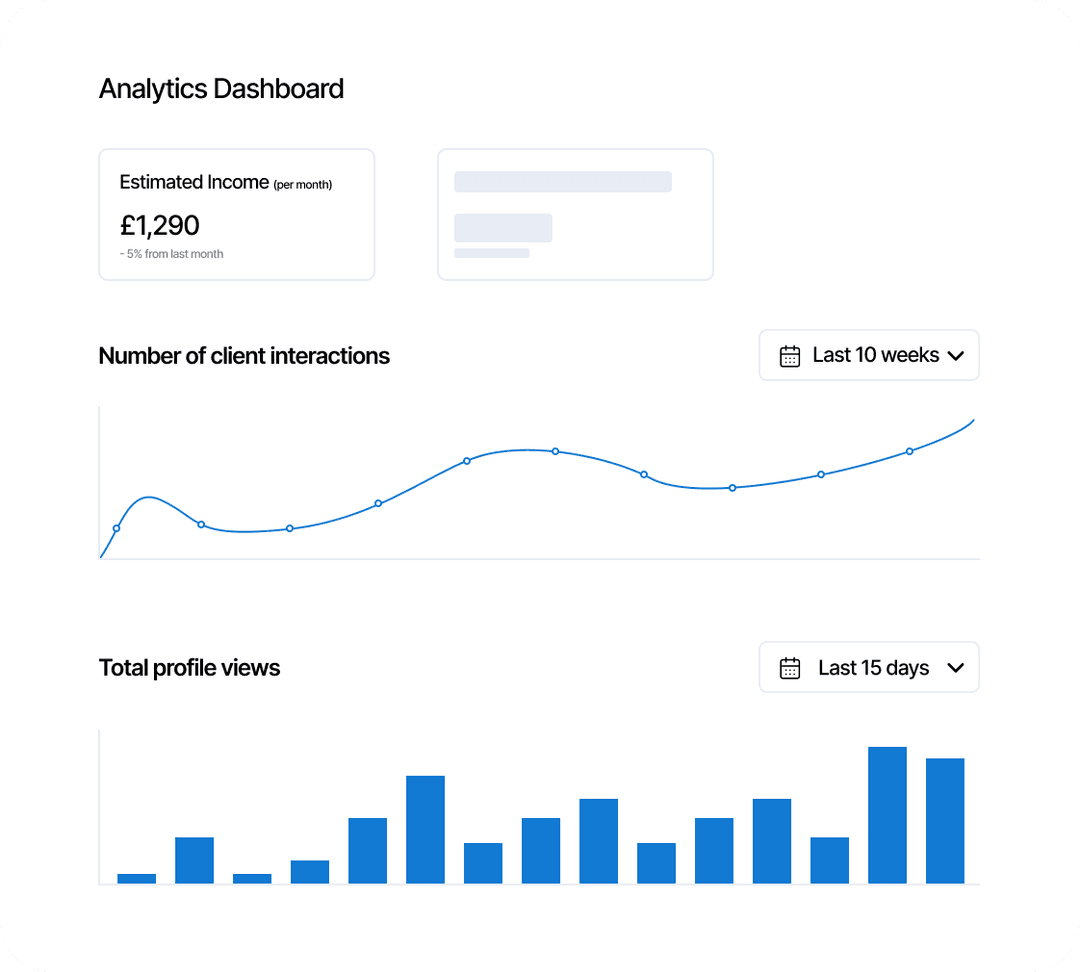Click the second bar of the views chart
Screen dimensions: 1080x972
(194, 860)
